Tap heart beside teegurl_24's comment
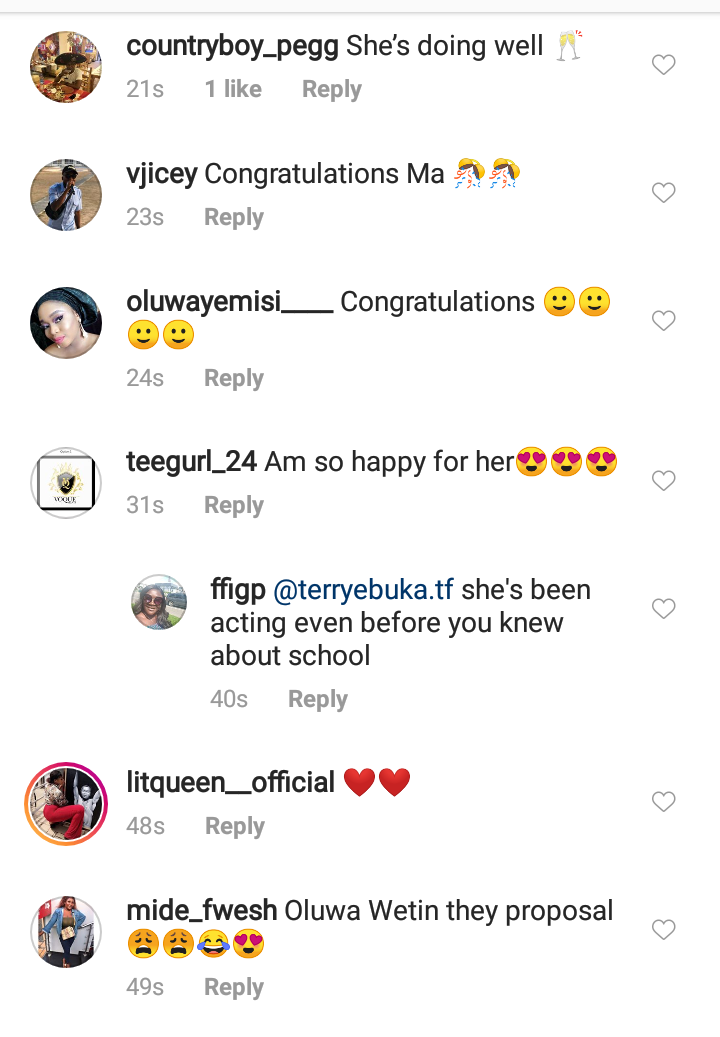720x1037 pixels. [x=664, y=481]
